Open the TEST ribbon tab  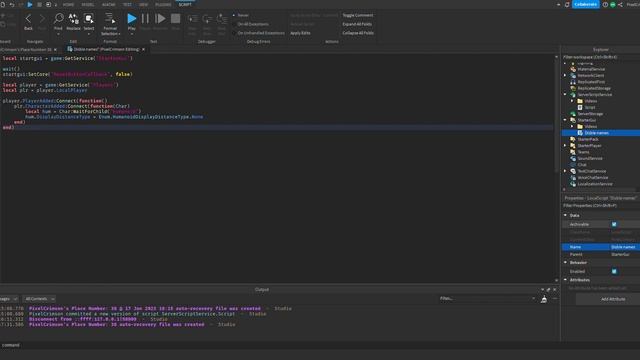pos(127,4)
